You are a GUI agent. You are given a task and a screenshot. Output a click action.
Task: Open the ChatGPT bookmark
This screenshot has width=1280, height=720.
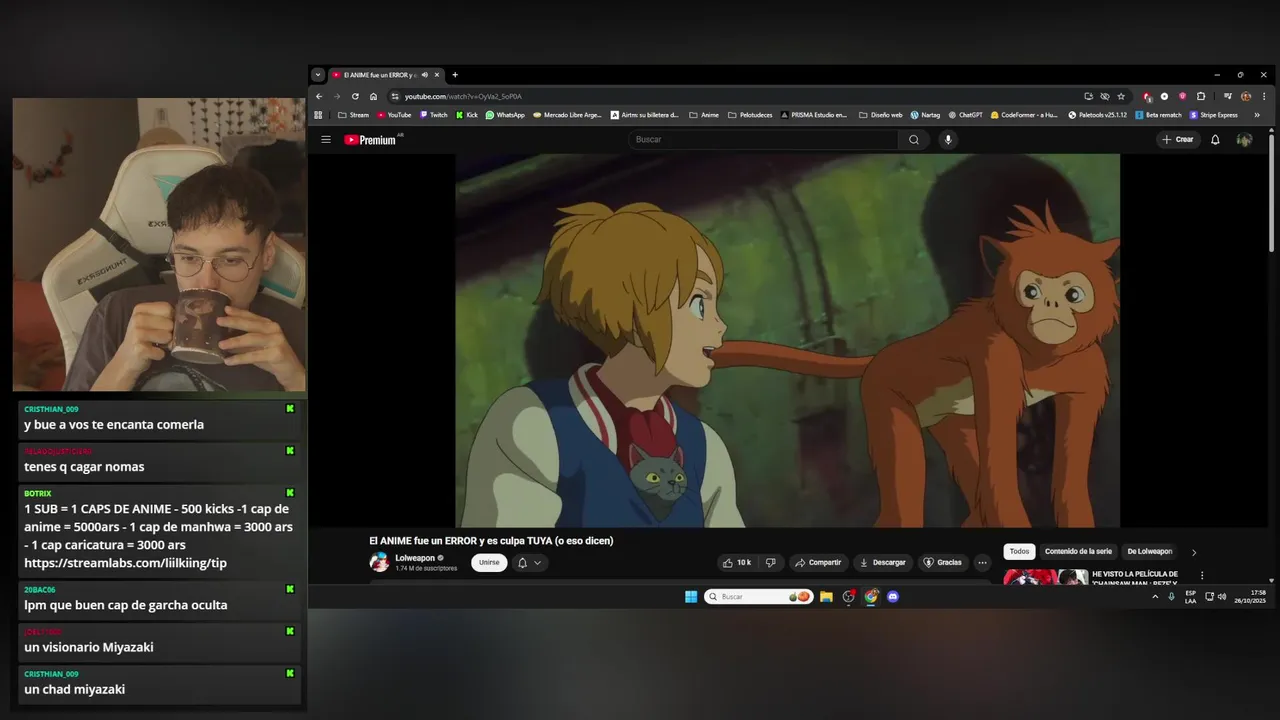[965, 115]
